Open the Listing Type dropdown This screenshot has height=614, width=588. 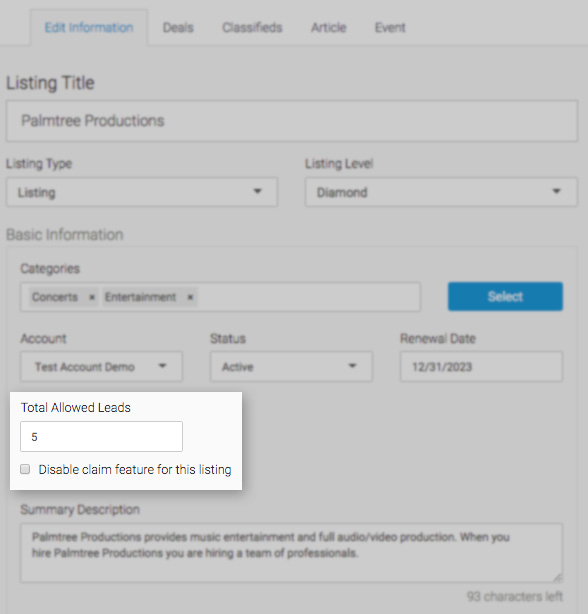(142, 192)
